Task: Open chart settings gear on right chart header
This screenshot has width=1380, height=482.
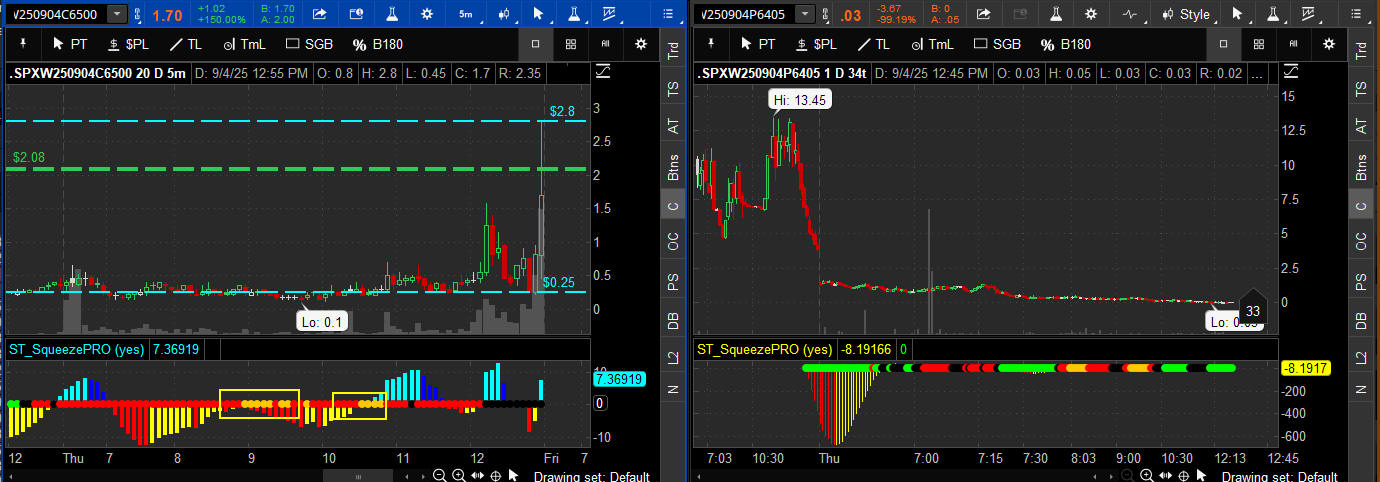Action: (x=1328, y=44)
